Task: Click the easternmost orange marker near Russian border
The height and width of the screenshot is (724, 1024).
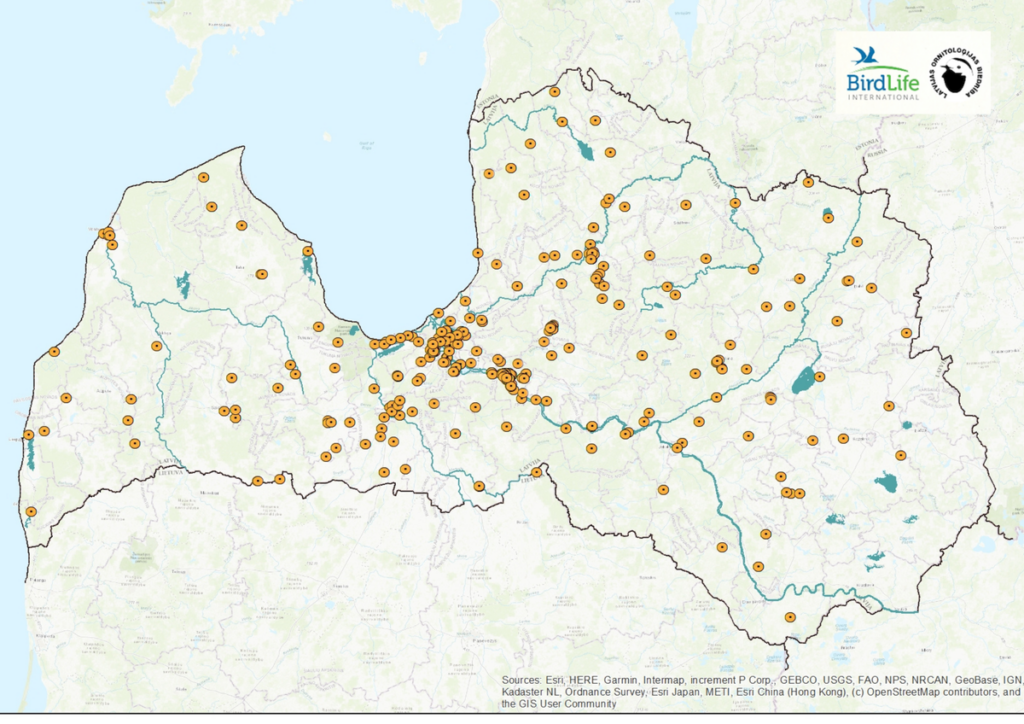Action: pyautogui.click(x=906, y=333)
